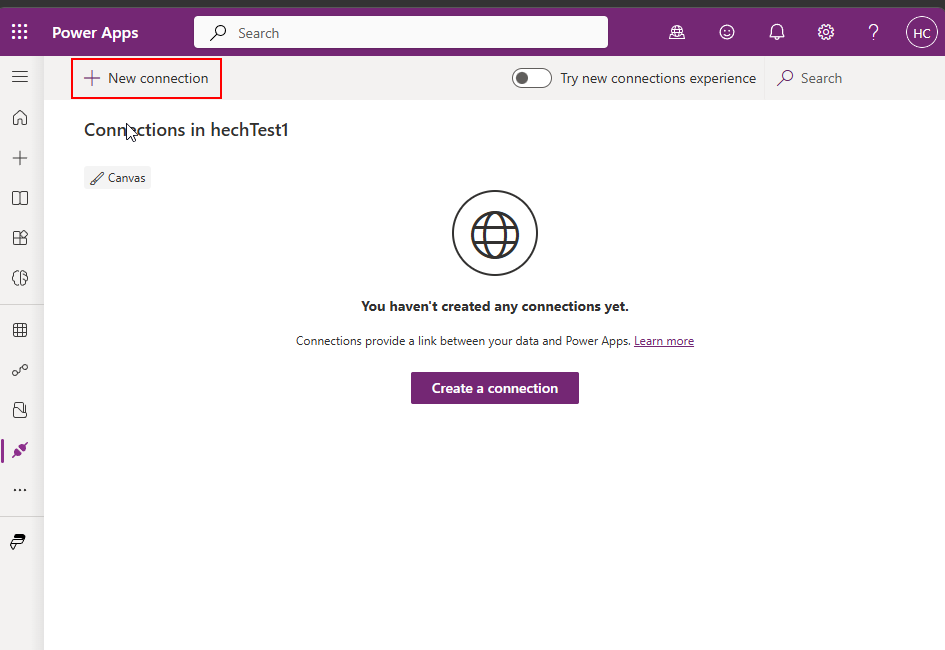Click the connections Search field
945x650 pixels.
pyautogui.click(x=855, y=78)
